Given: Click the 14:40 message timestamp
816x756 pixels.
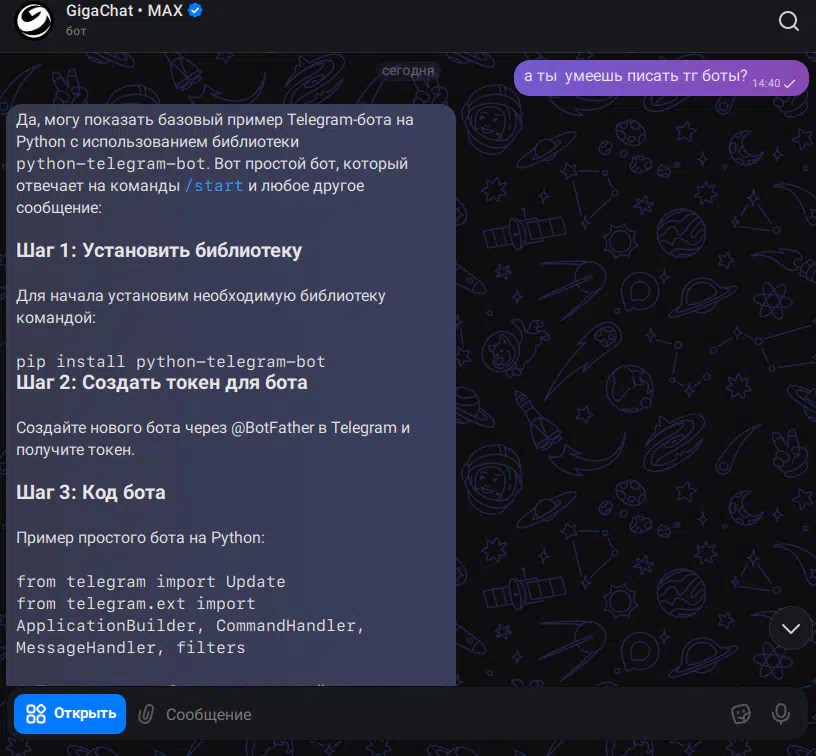Looking at the screenshot, I should 766,83.
